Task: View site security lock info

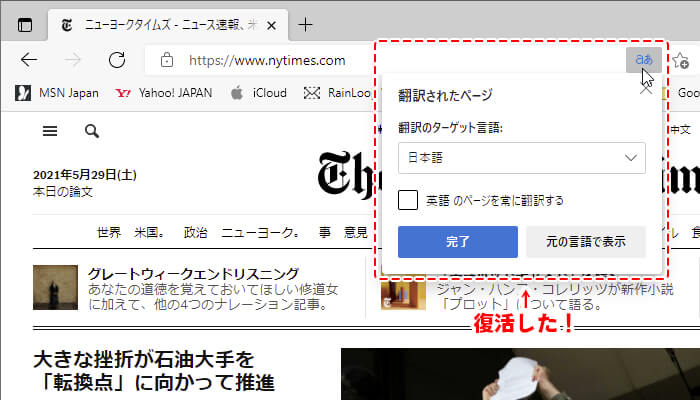Action: tap(167, 60)
